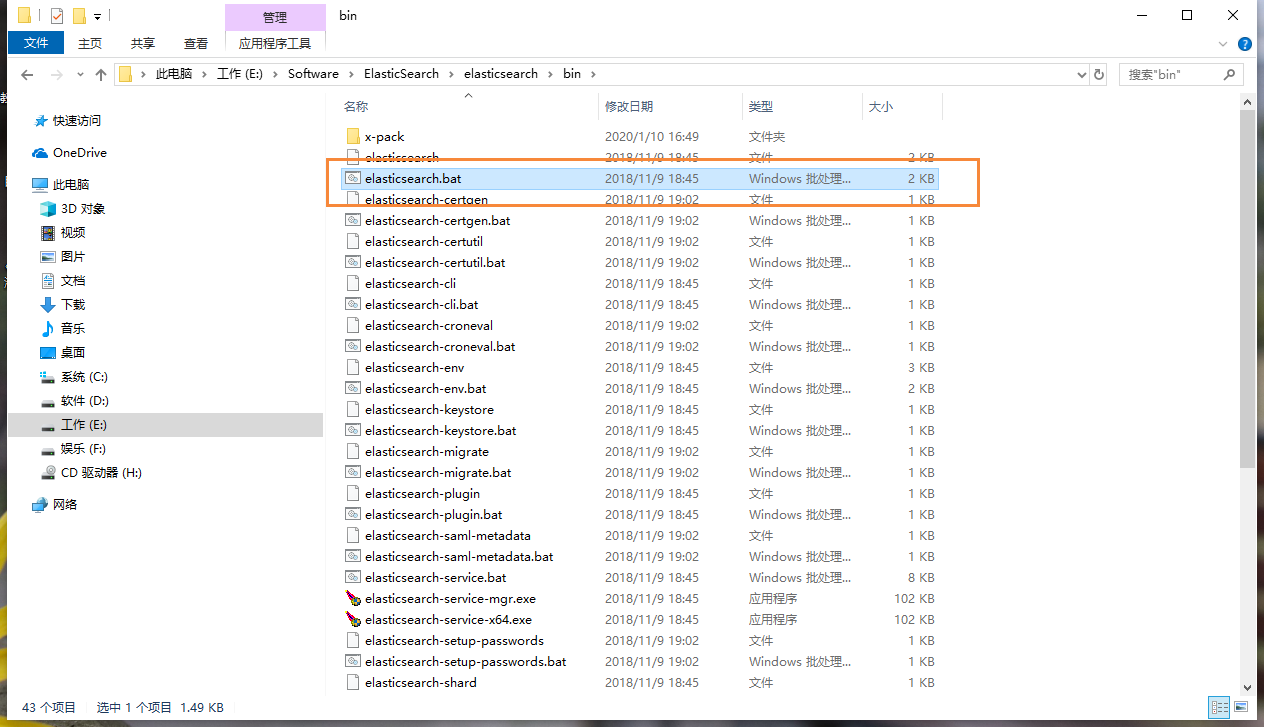Select elasticsearch-env.bat file icon
The width and height of the screenshot is (1264, 727).
(352, 388)
